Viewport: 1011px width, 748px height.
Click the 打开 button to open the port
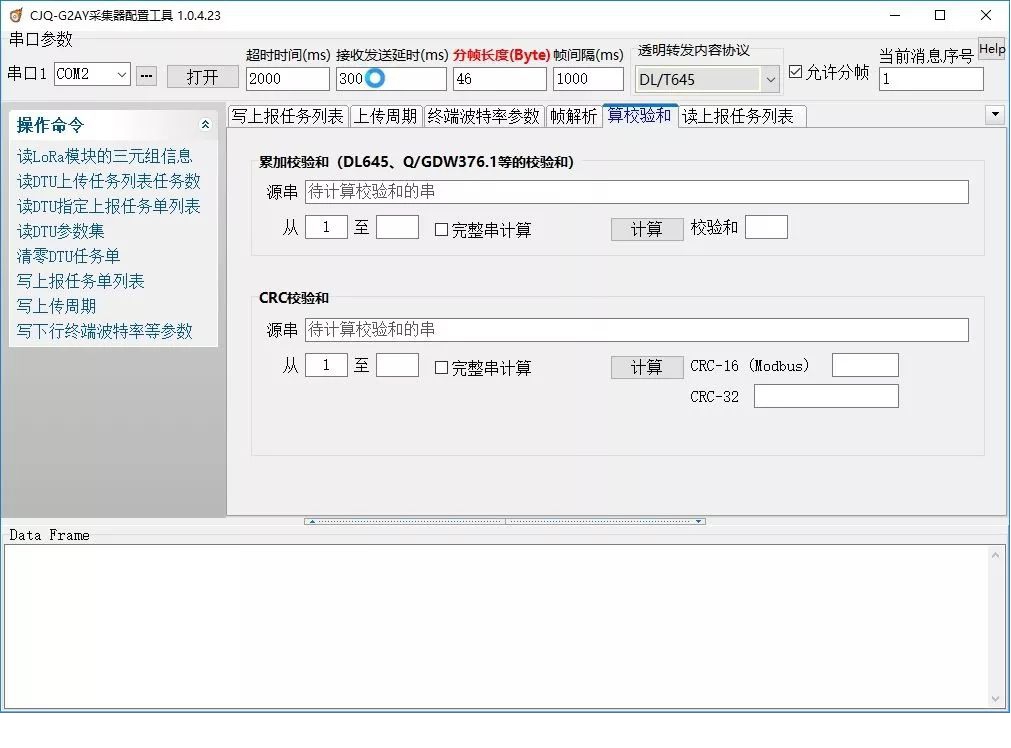pos(202,76)
